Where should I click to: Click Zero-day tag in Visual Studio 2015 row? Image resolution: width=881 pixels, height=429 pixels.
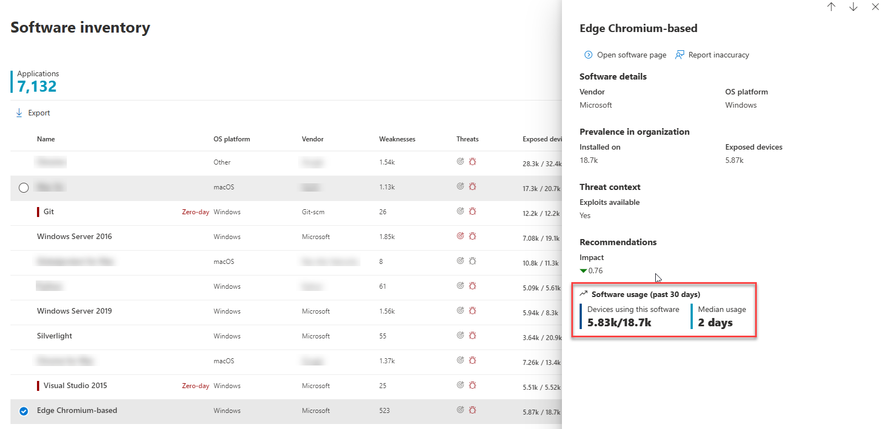pyautogui.click(x=196, y=386)
